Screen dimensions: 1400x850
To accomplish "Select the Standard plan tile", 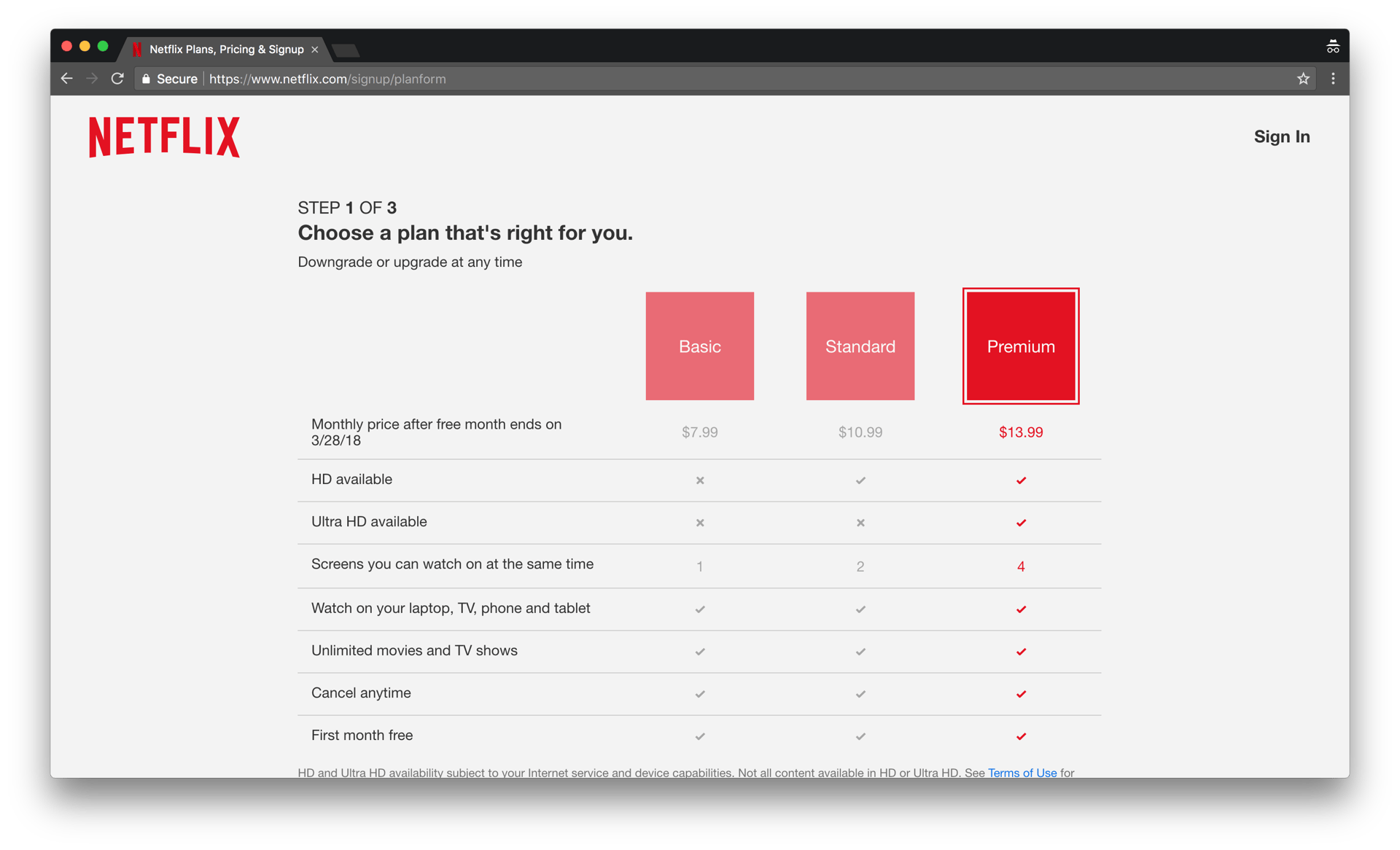I will coord(860,346).
